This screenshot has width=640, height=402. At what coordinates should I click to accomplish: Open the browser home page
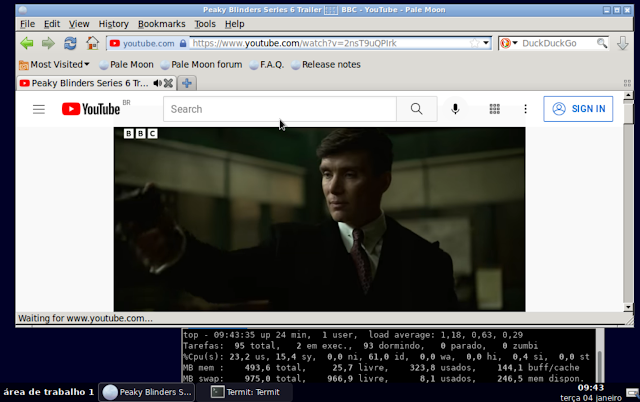[93, 43]
